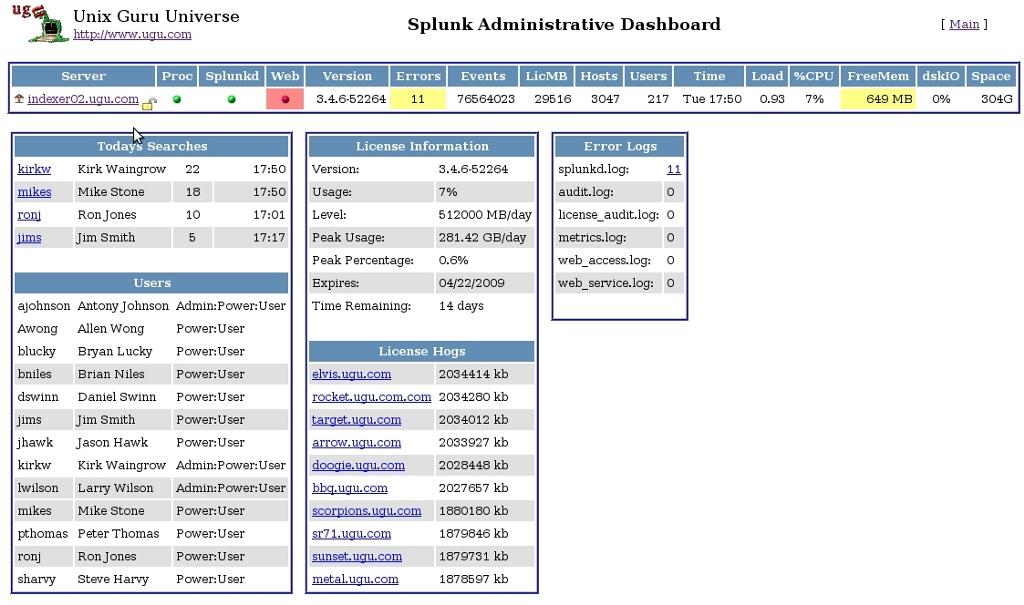This screenshot has width=1024, height=605.
Task: Click the Steve Harvy name
Action: point(113,580)
